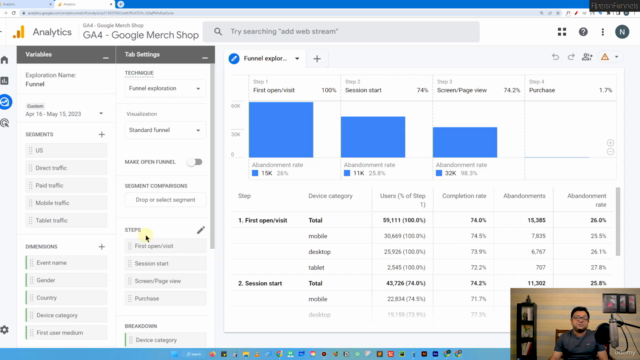Select the Mobile traffic segment
The image size is (640, 360).
(x=66, y=203)
